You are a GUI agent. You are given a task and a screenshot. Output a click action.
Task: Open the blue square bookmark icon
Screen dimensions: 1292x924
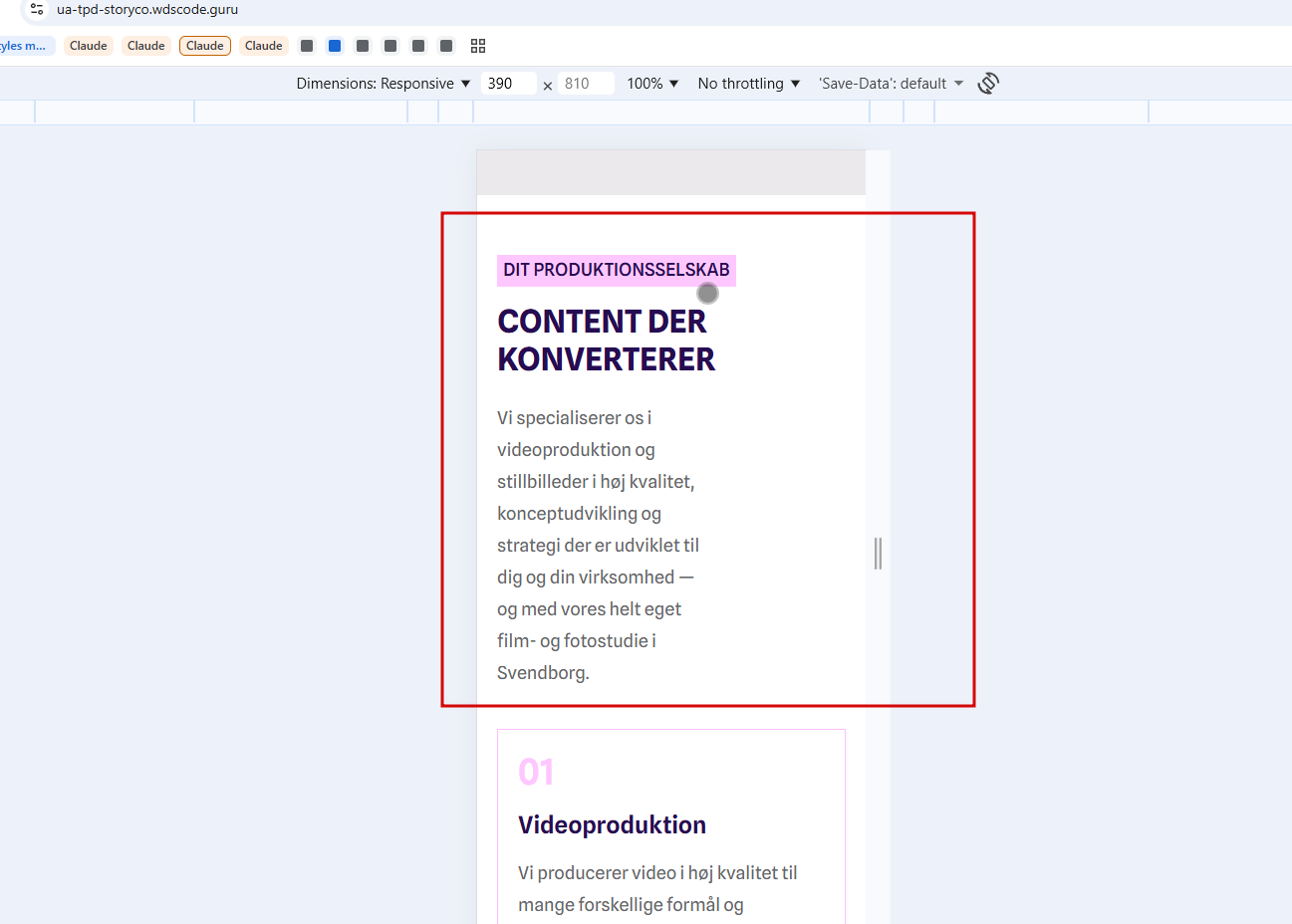(x=335, y=46)
